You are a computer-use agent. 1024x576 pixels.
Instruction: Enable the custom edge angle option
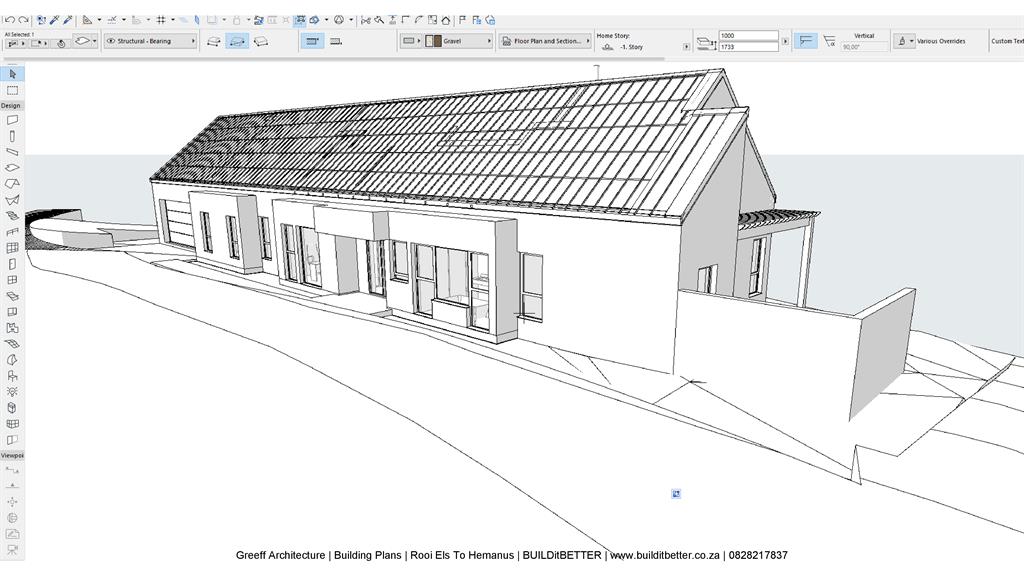point(829,41)
